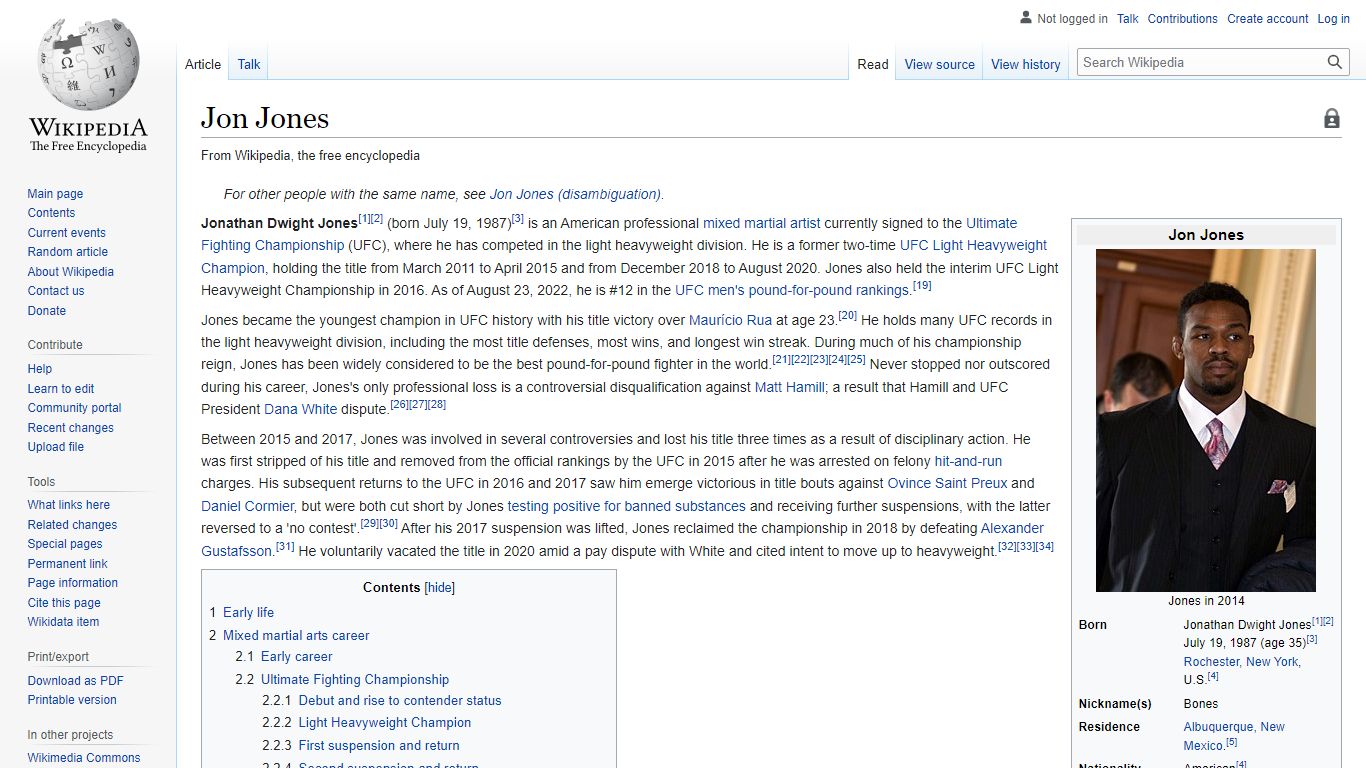Open Jon Jones (disambiguation) link

575,194
